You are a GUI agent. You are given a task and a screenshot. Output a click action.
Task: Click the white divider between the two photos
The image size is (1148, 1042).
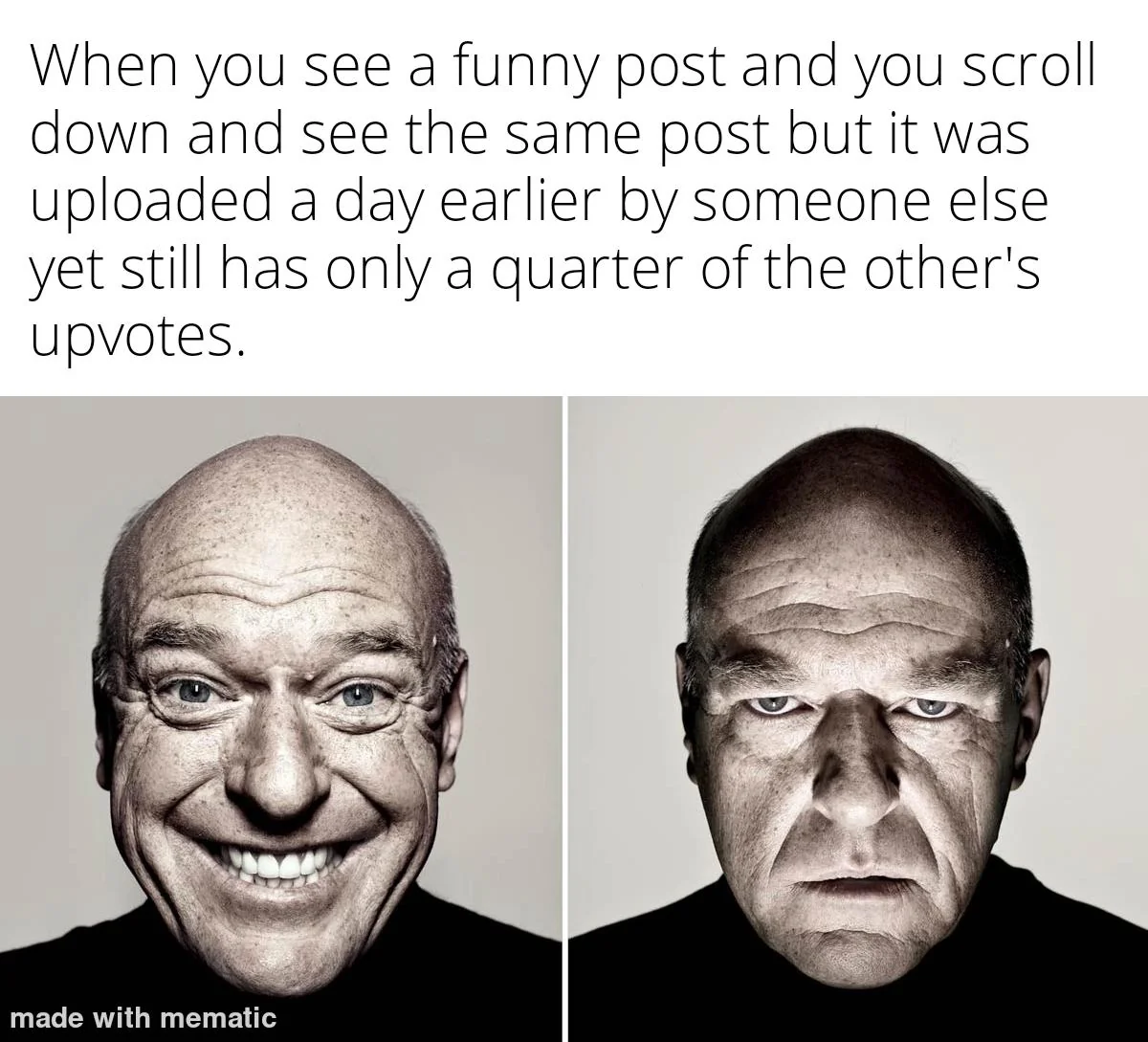[565, 719]
